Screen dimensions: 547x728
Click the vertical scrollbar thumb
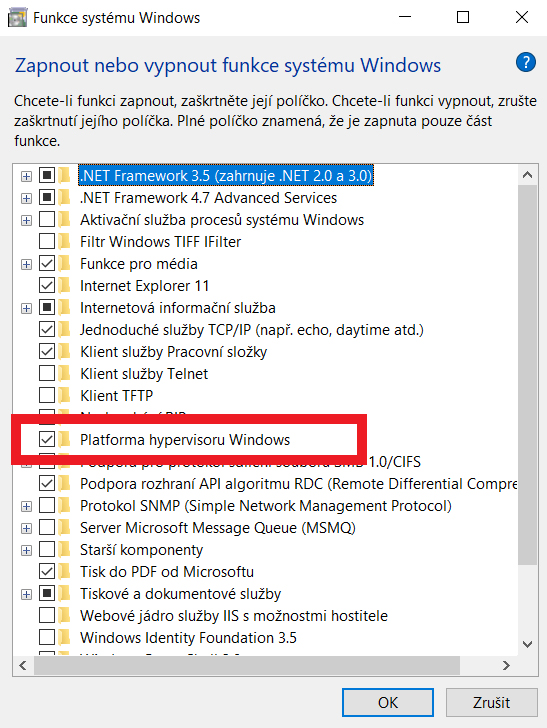(527, 374)
